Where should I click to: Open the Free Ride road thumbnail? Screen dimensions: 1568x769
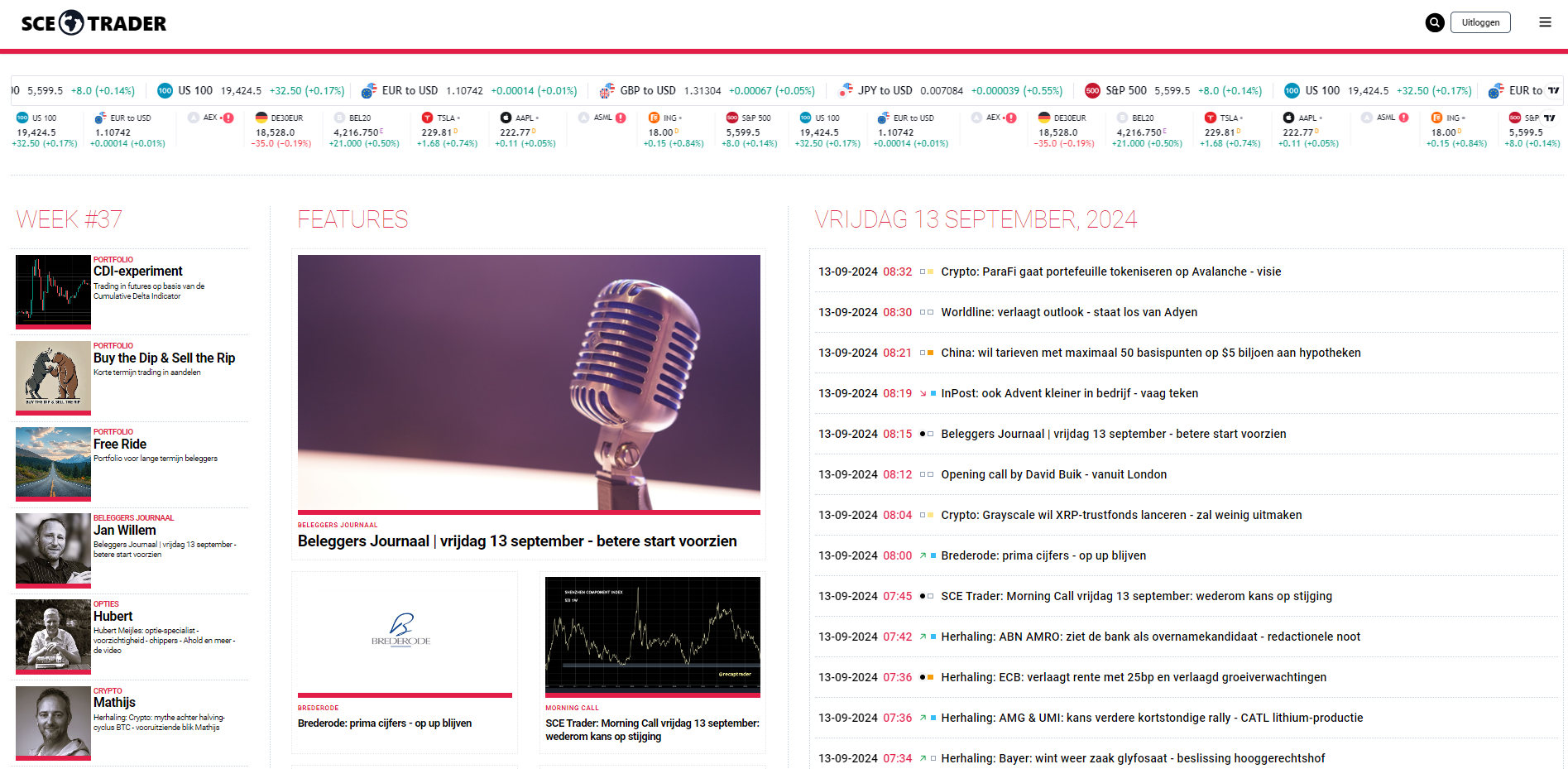coord(53,463)
